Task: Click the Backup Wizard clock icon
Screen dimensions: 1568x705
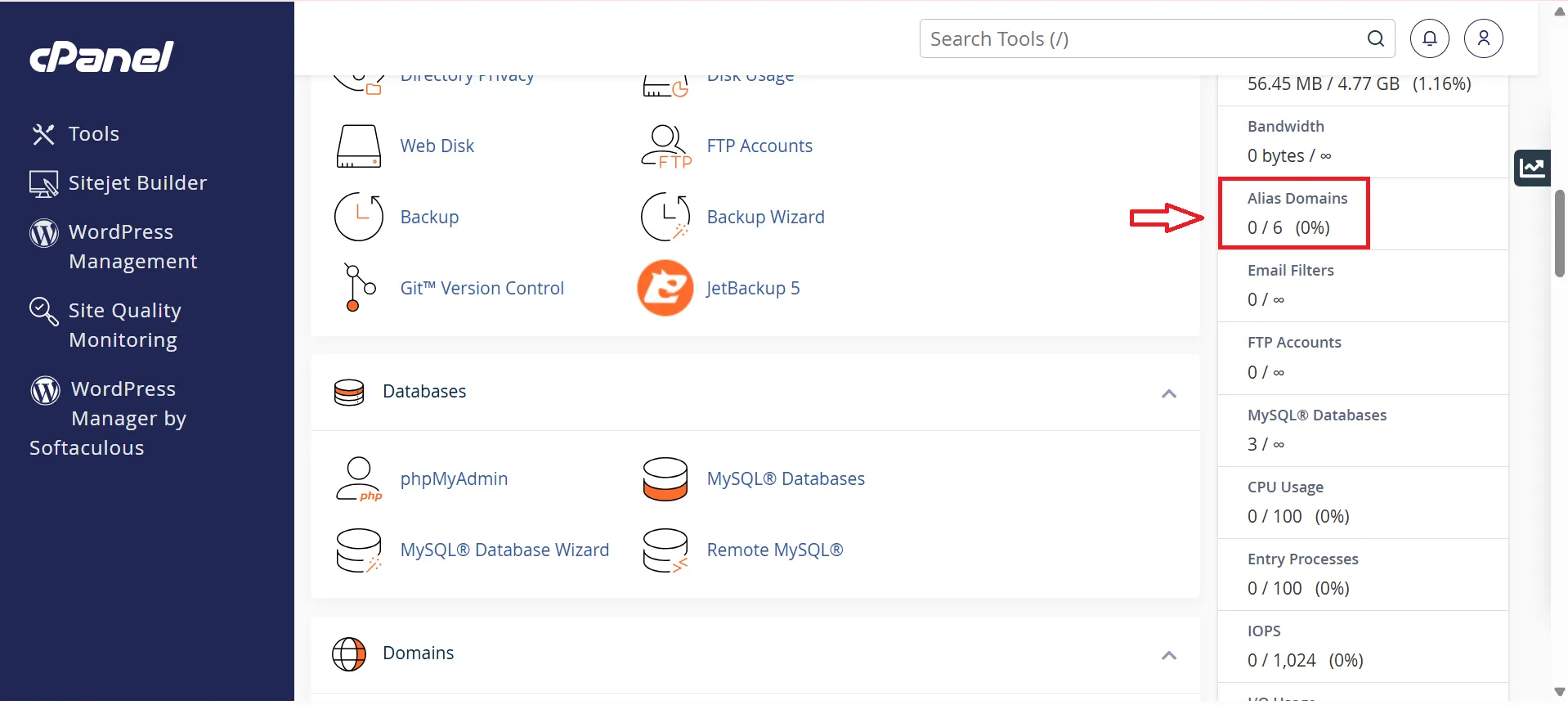Action: pos(665,217)
